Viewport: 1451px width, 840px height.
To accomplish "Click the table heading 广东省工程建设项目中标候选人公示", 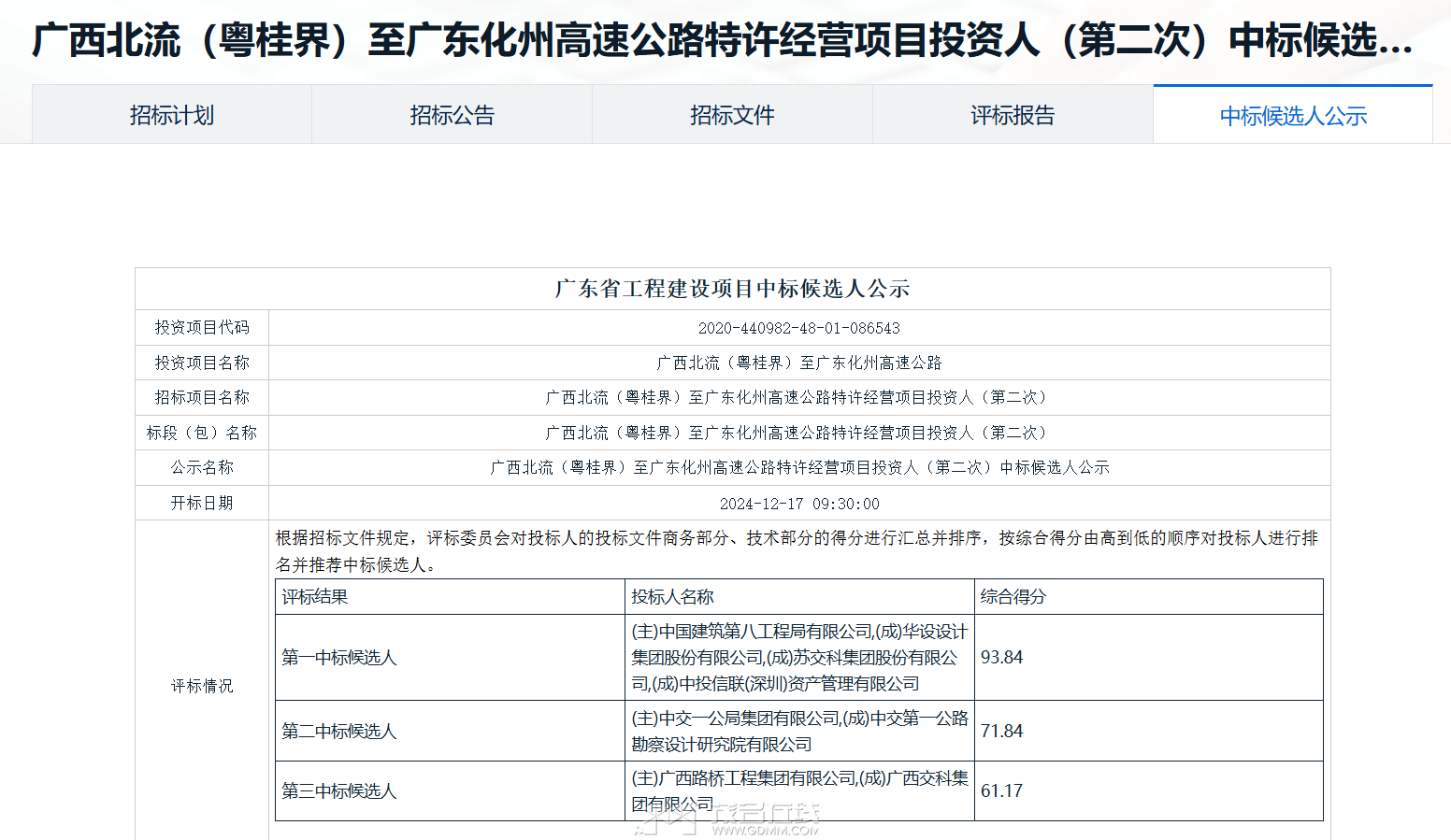I will [732, 289].
